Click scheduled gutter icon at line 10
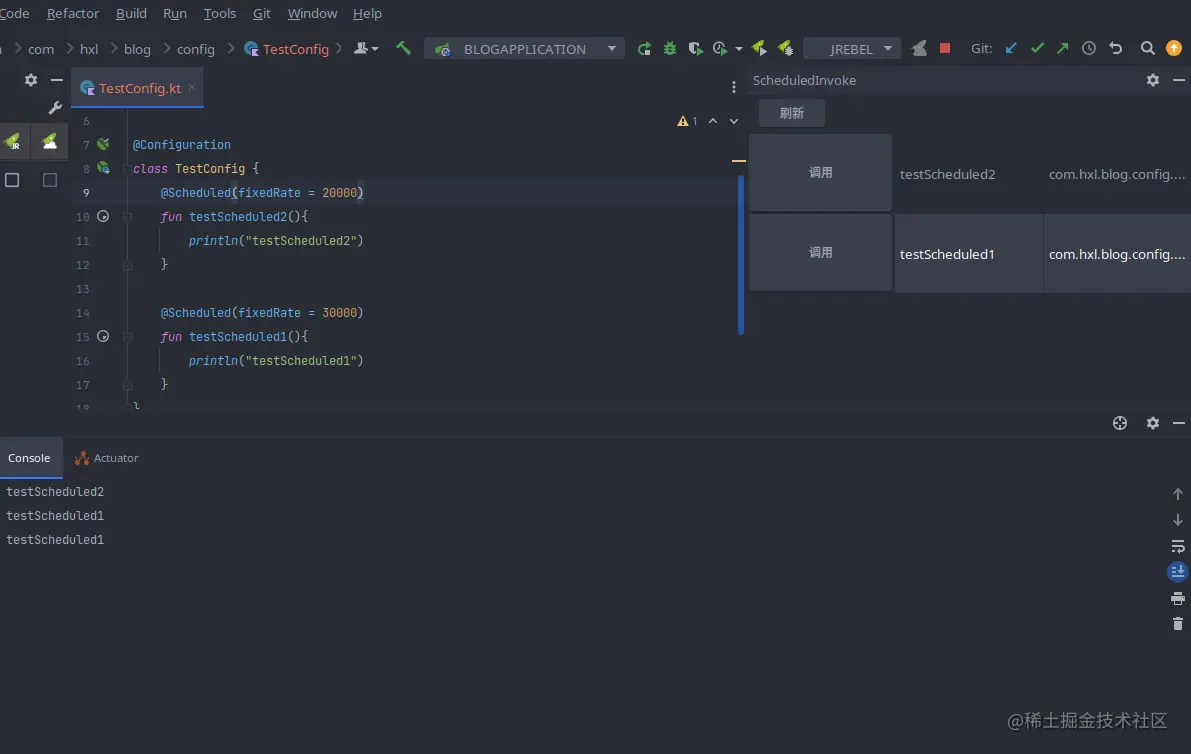Screen dimensions: 1191x754 click(103, 216)
